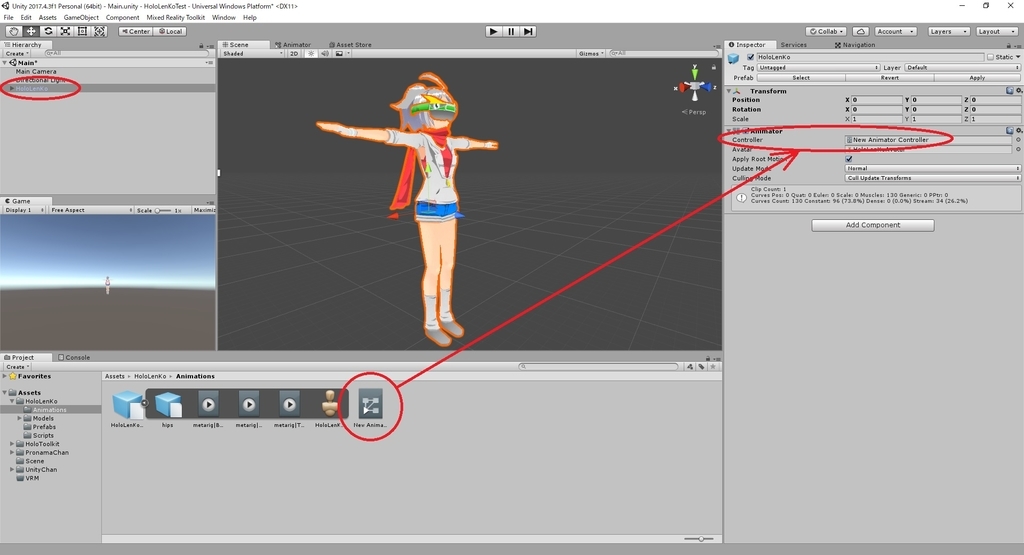Expand the Models folder
The height and width of the screenshot is (555, 1024).
[x=20, y=419]
